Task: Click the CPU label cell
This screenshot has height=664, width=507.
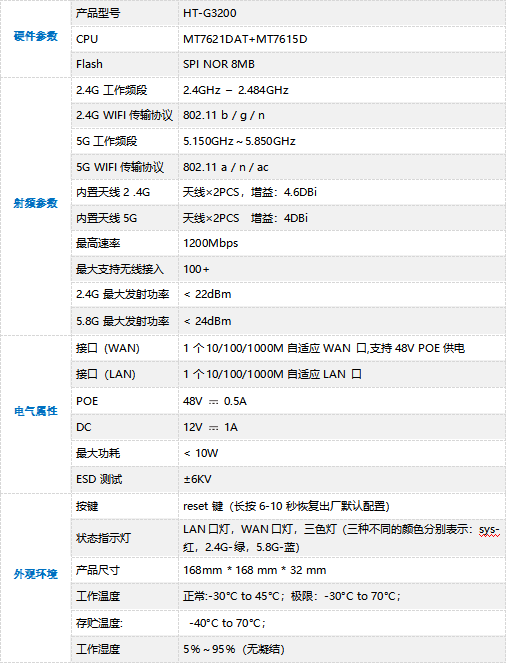Action: [87, 39]
